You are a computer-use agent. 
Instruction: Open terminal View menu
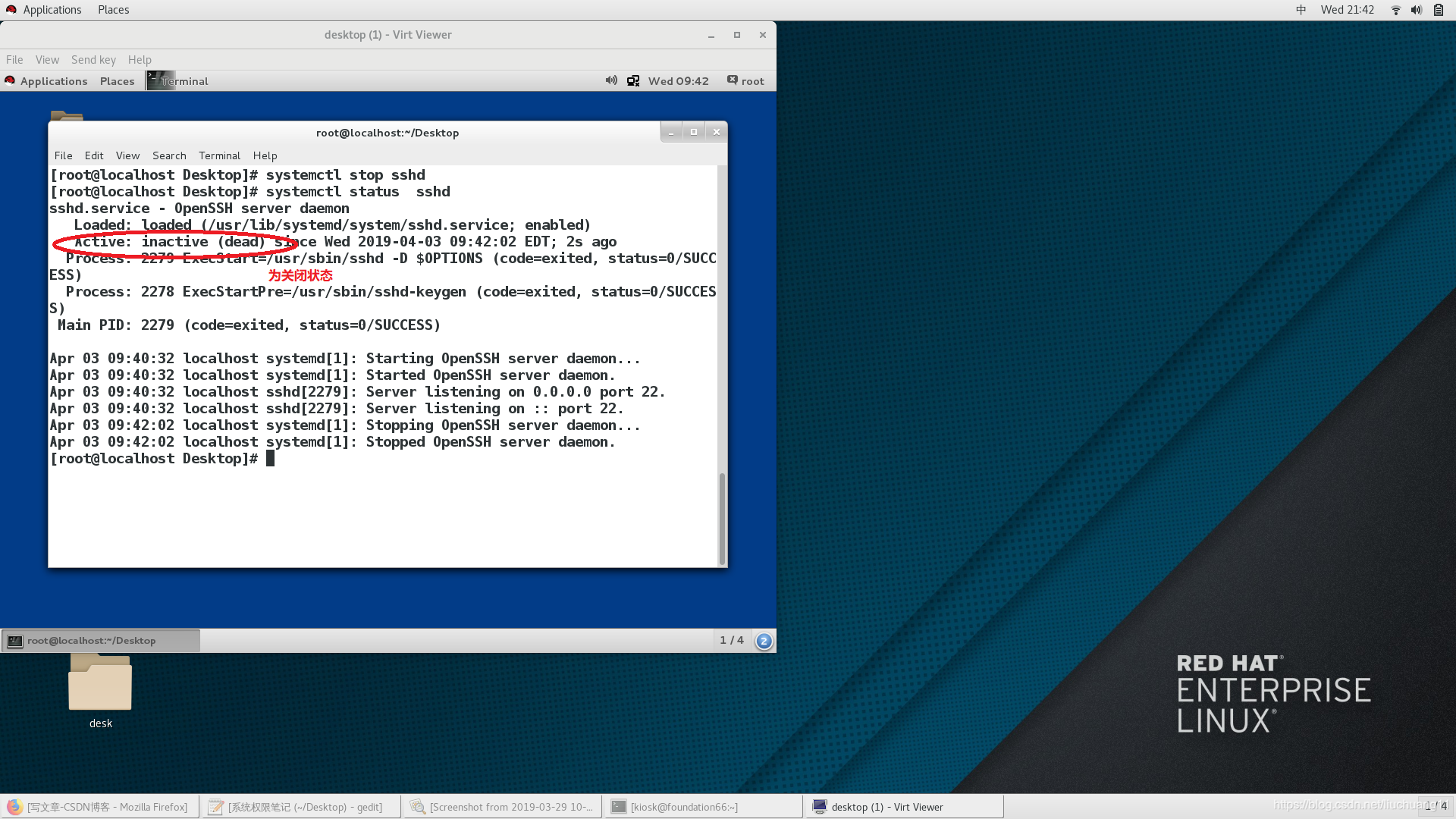tap(127, 155)
